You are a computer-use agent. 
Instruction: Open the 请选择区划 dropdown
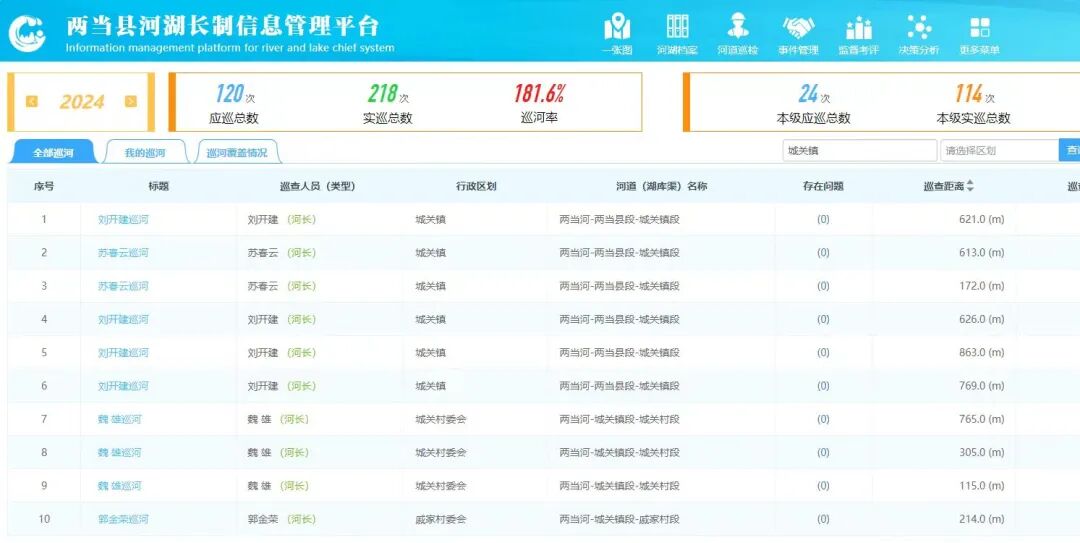[999, 150]
